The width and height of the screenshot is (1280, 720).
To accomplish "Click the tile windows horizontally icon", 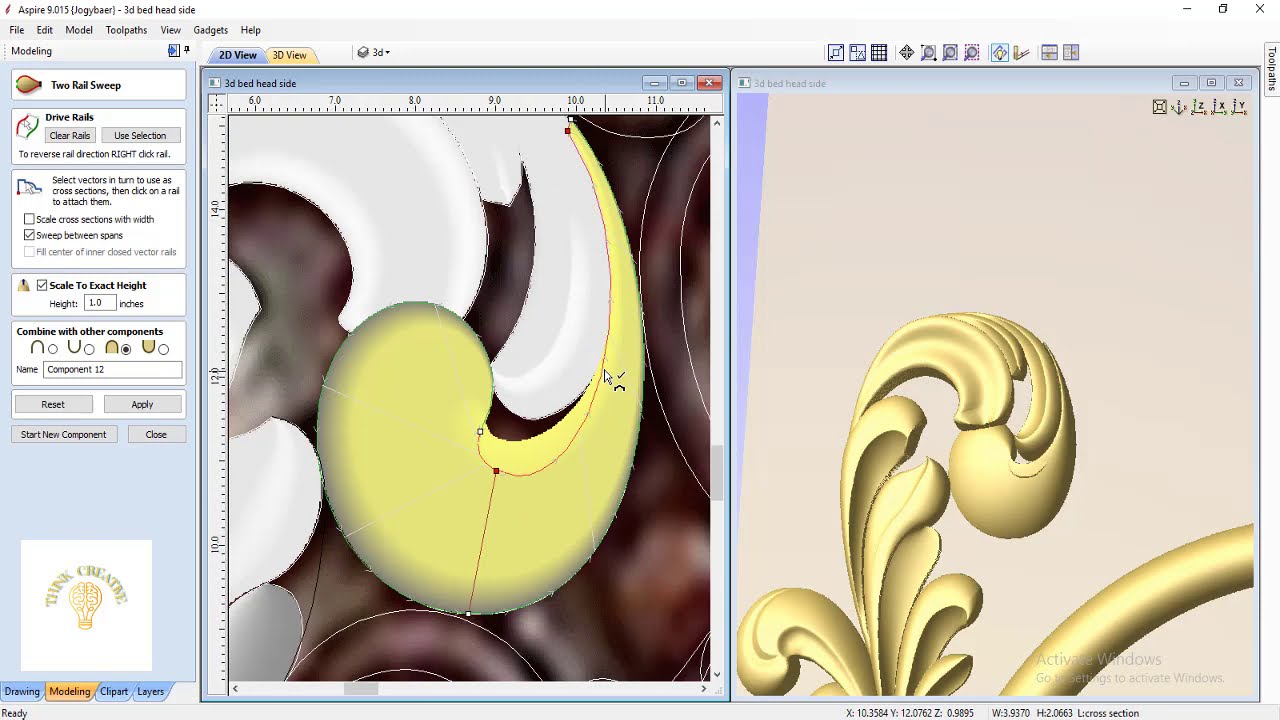I will tap(1049, 53).
